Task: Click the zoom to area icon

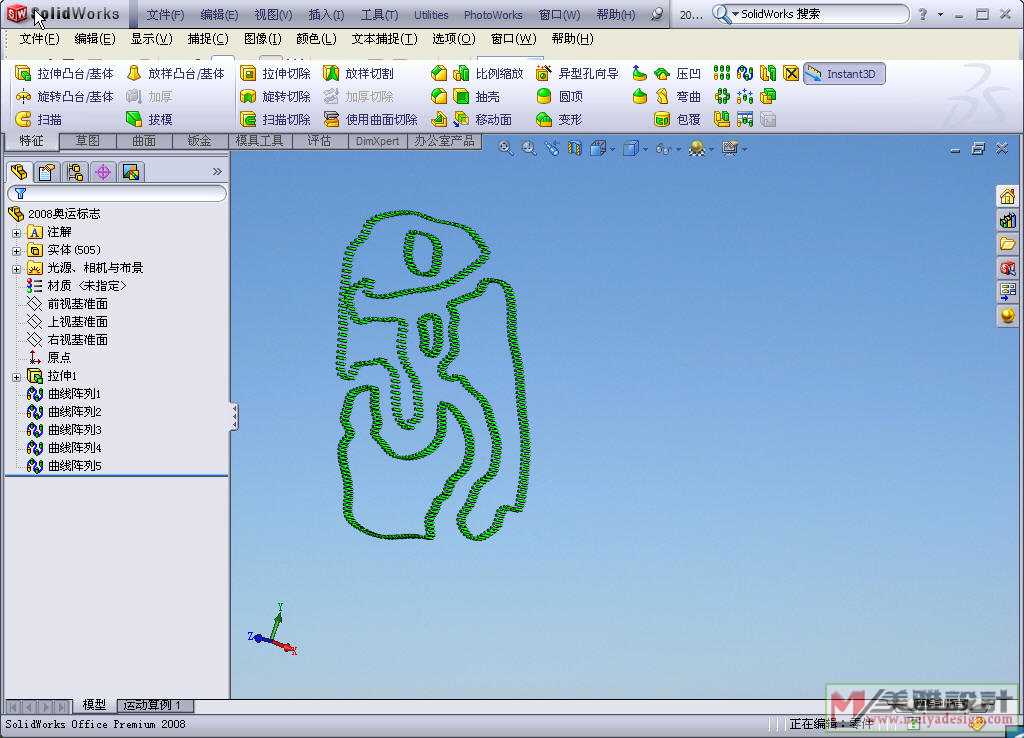Action: (528, 148)
